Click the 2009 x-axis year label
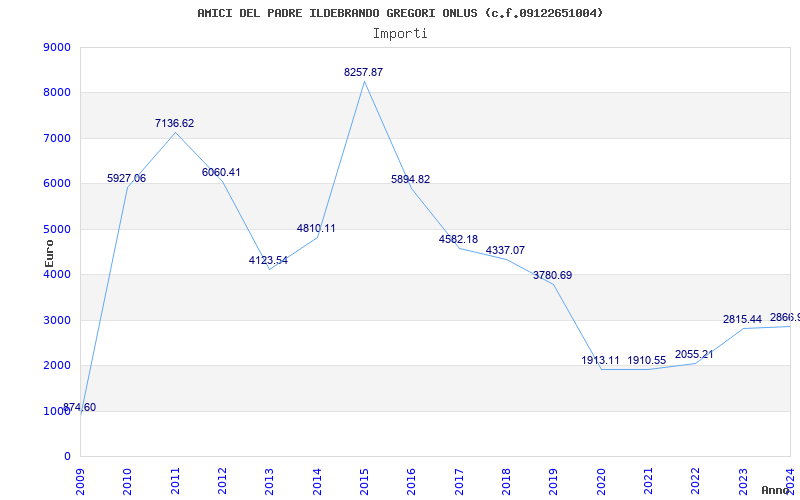 tap(80, 482)
